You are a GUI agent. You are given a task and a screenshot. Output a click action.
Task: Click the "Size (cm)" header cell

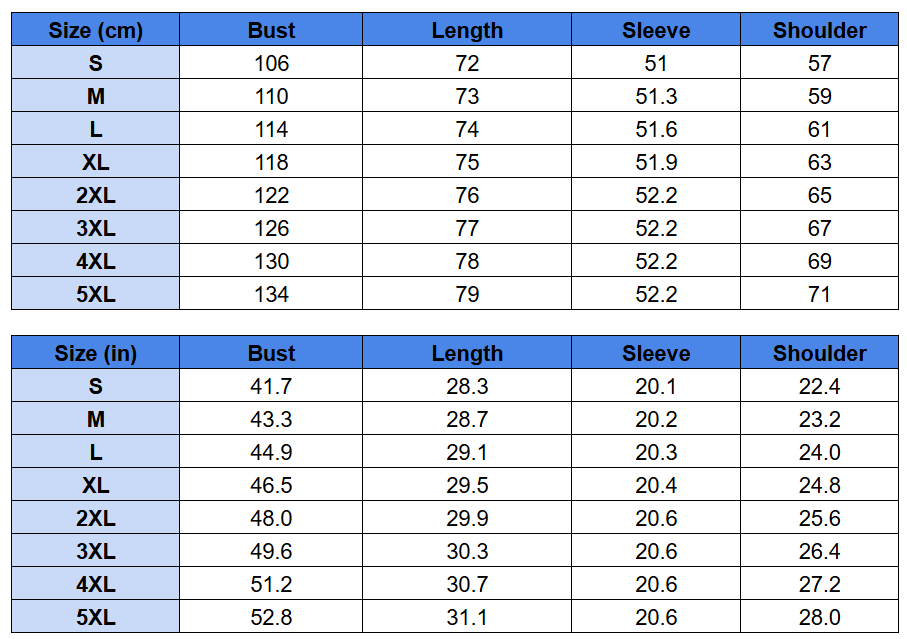[96, 30]
